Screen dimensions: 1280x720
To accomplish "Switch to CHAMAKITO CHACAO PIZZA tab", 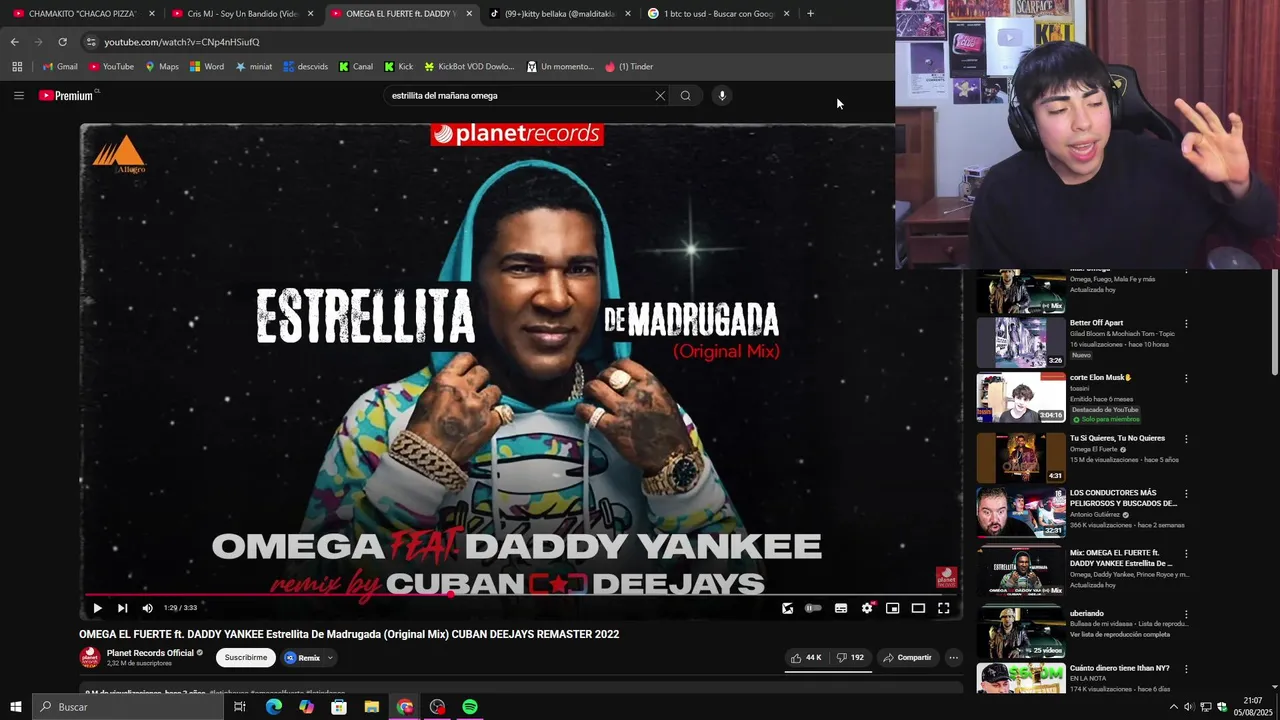I will (82, 14).
